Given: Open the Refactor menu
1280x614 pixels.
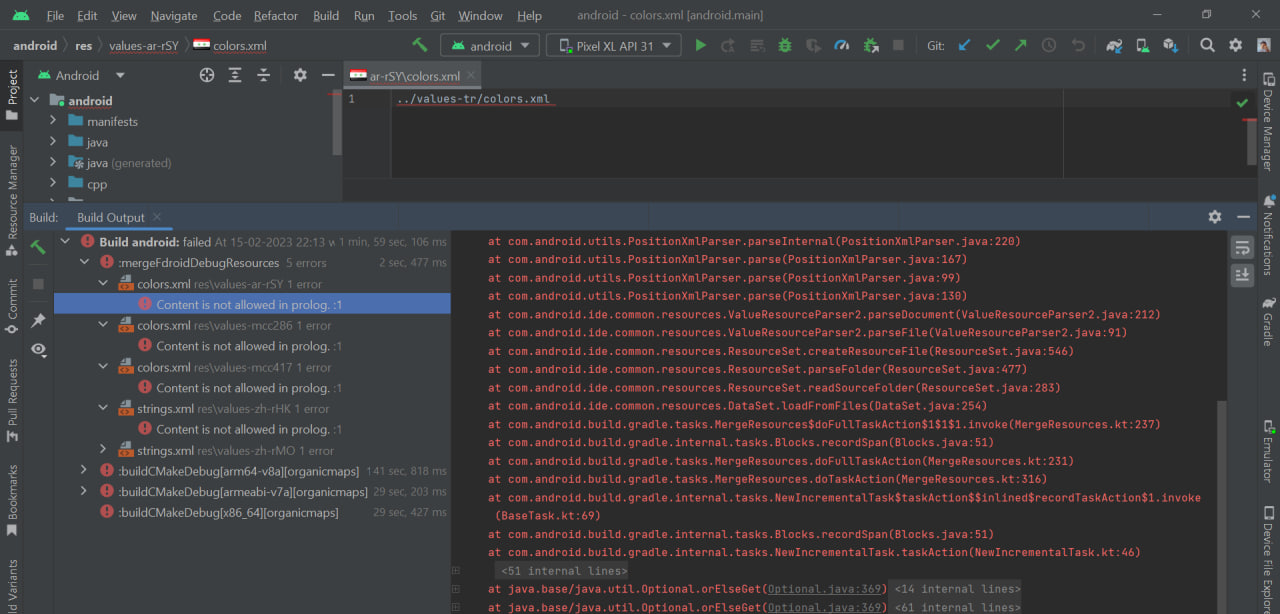Looking at the screenshot, I should point(275,15).
